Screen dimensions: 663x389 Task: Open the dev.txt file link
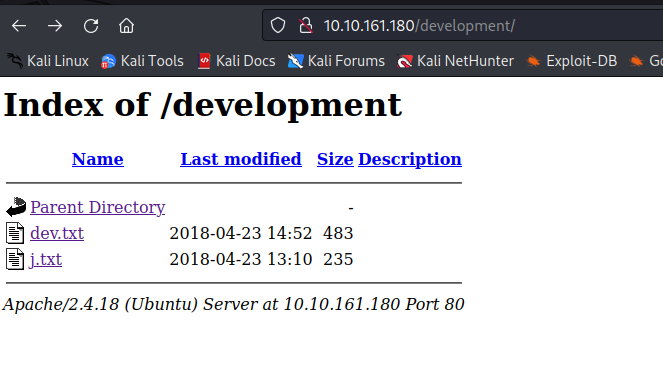pos(57,233)
